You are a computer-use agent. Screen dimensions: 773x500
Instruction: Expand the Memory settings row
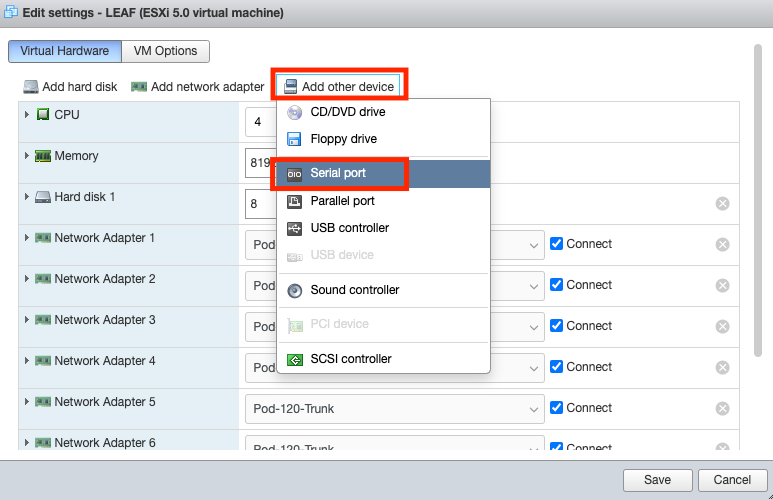coord(27,156)
